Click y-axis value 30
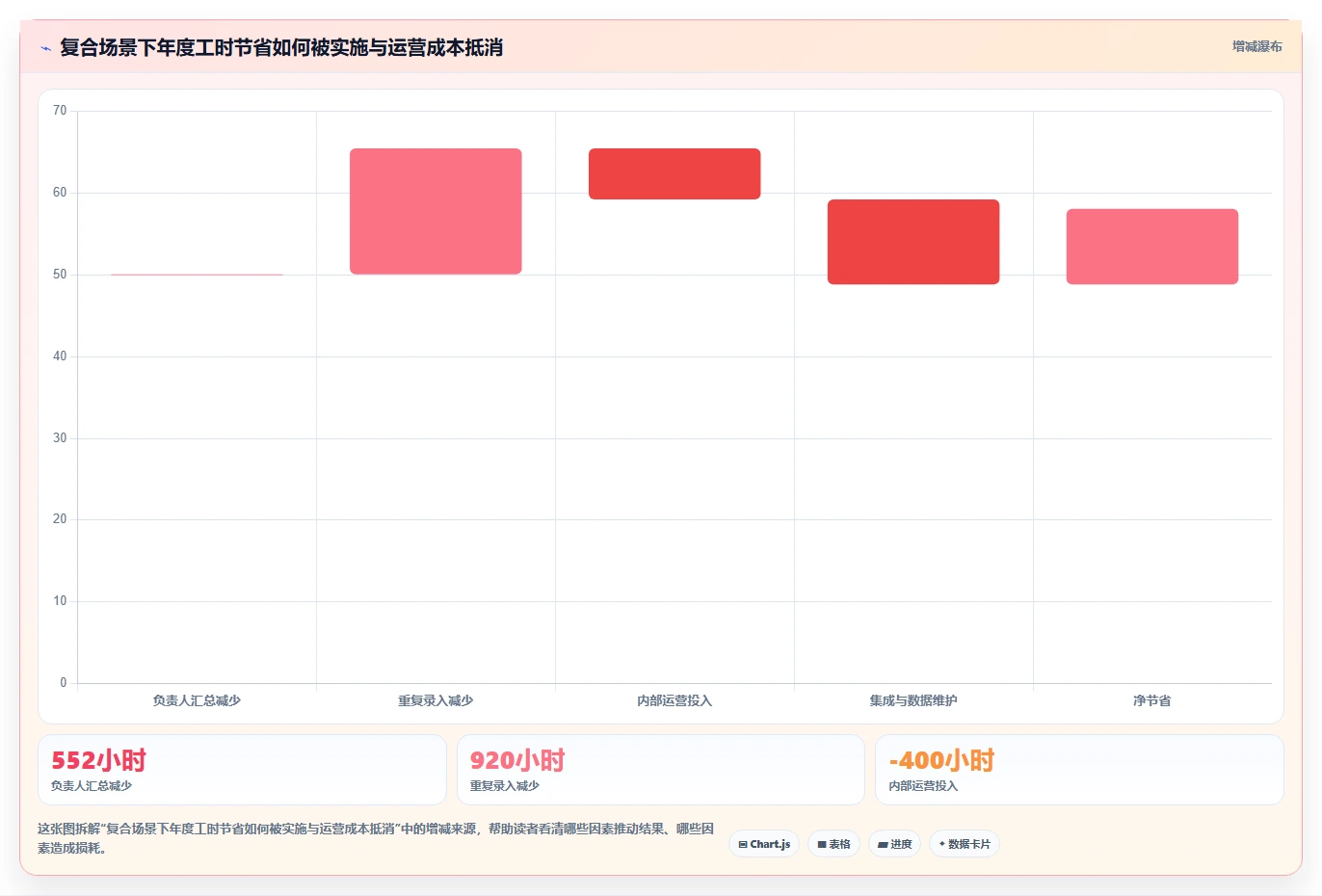 pos(60,438)
